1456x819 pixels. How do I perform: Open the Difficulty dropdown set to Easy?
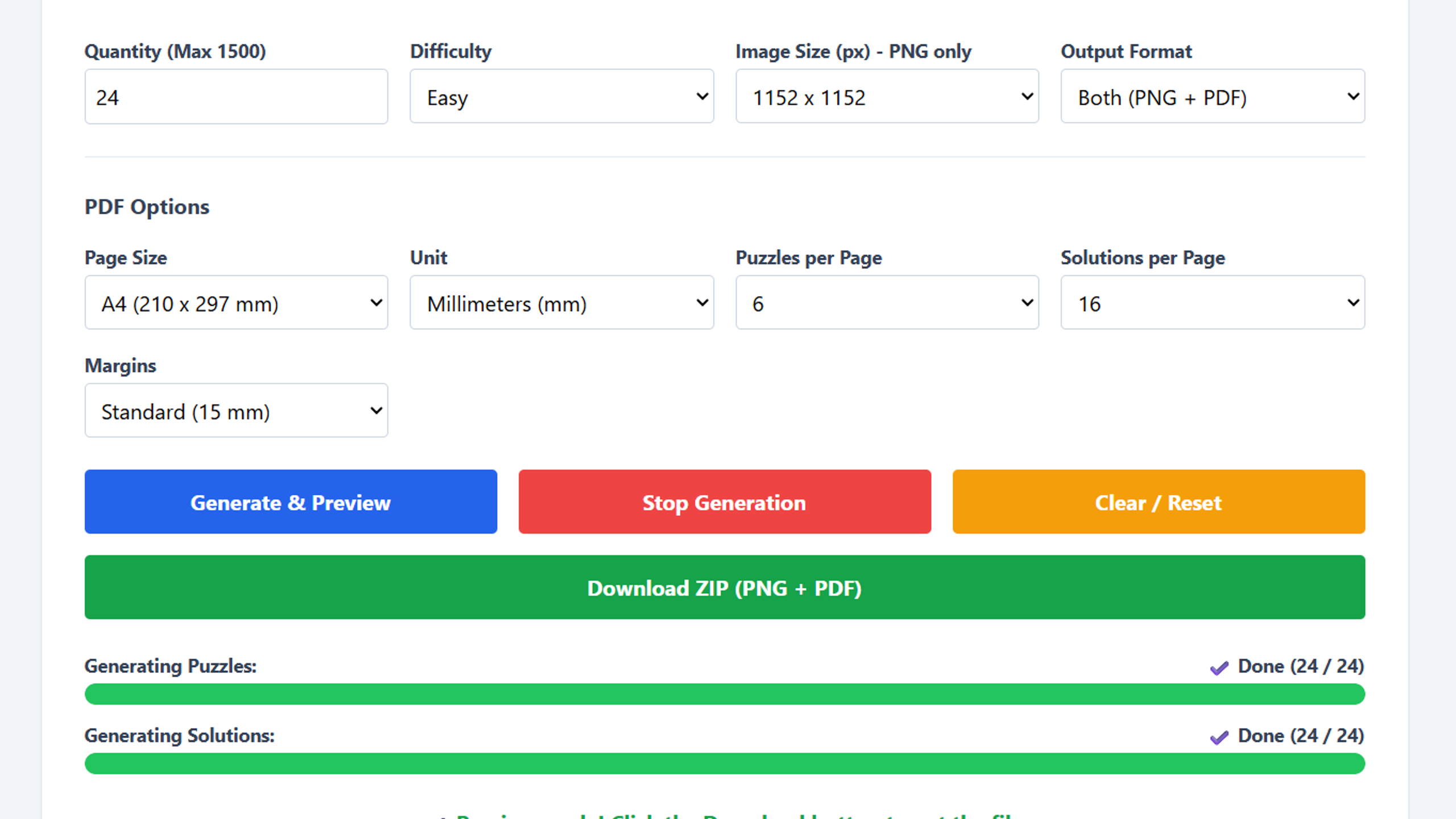pyautogui.click(x=561, y=97)
